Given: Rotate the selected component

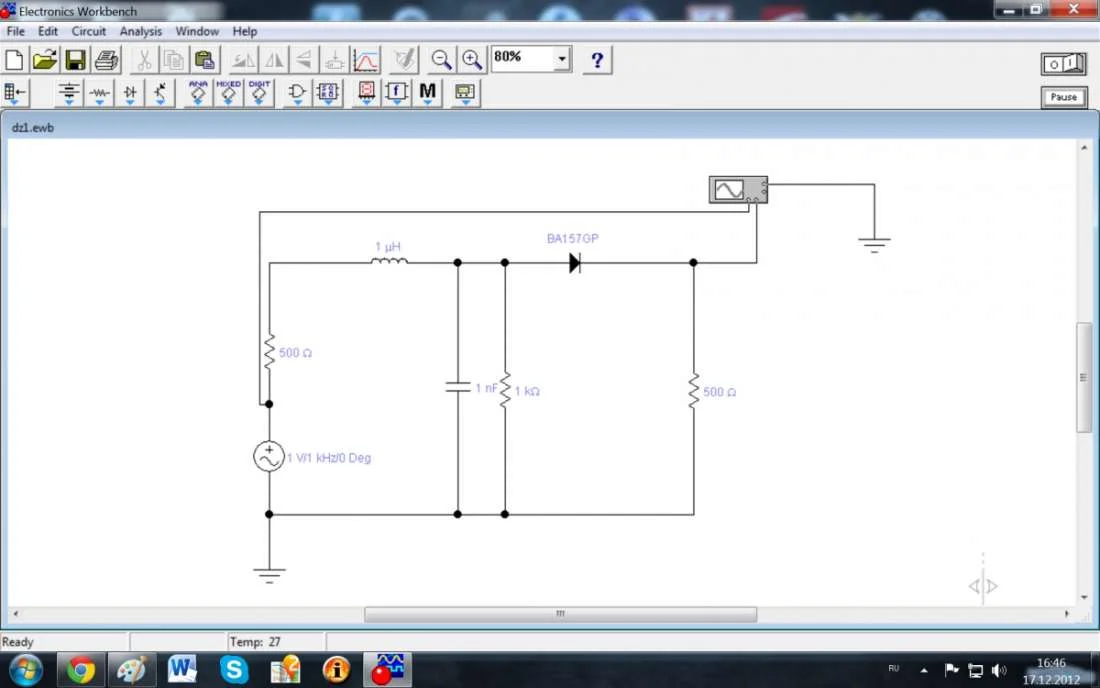Looking at the screenshot, I should (243, 60).
